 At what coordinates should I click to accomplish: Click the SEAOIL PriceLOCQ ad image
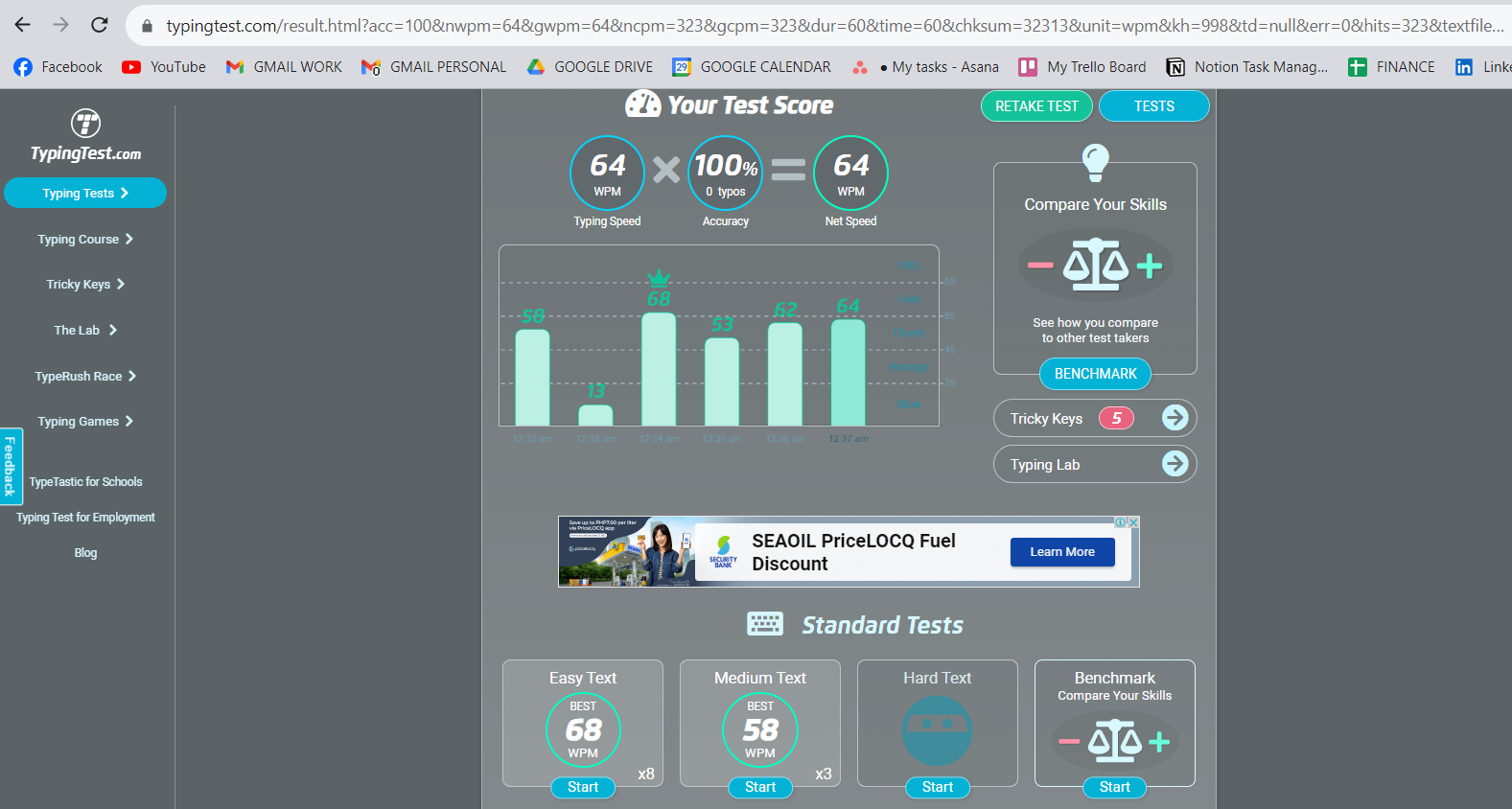[627, 552]
